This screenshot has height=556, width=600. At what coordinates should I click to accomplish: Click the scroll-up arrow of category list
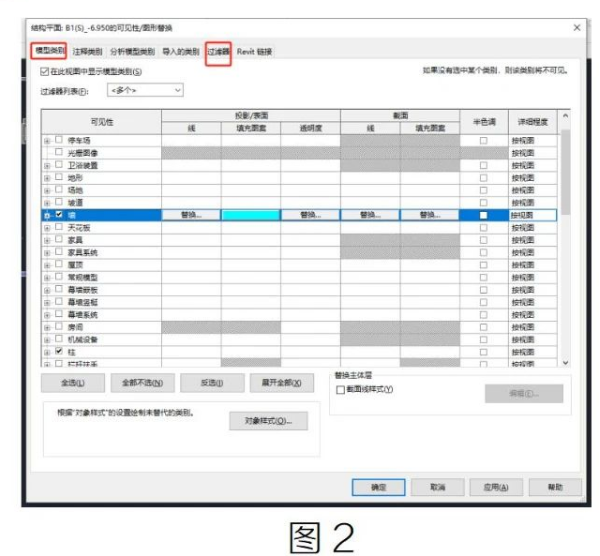565,116
